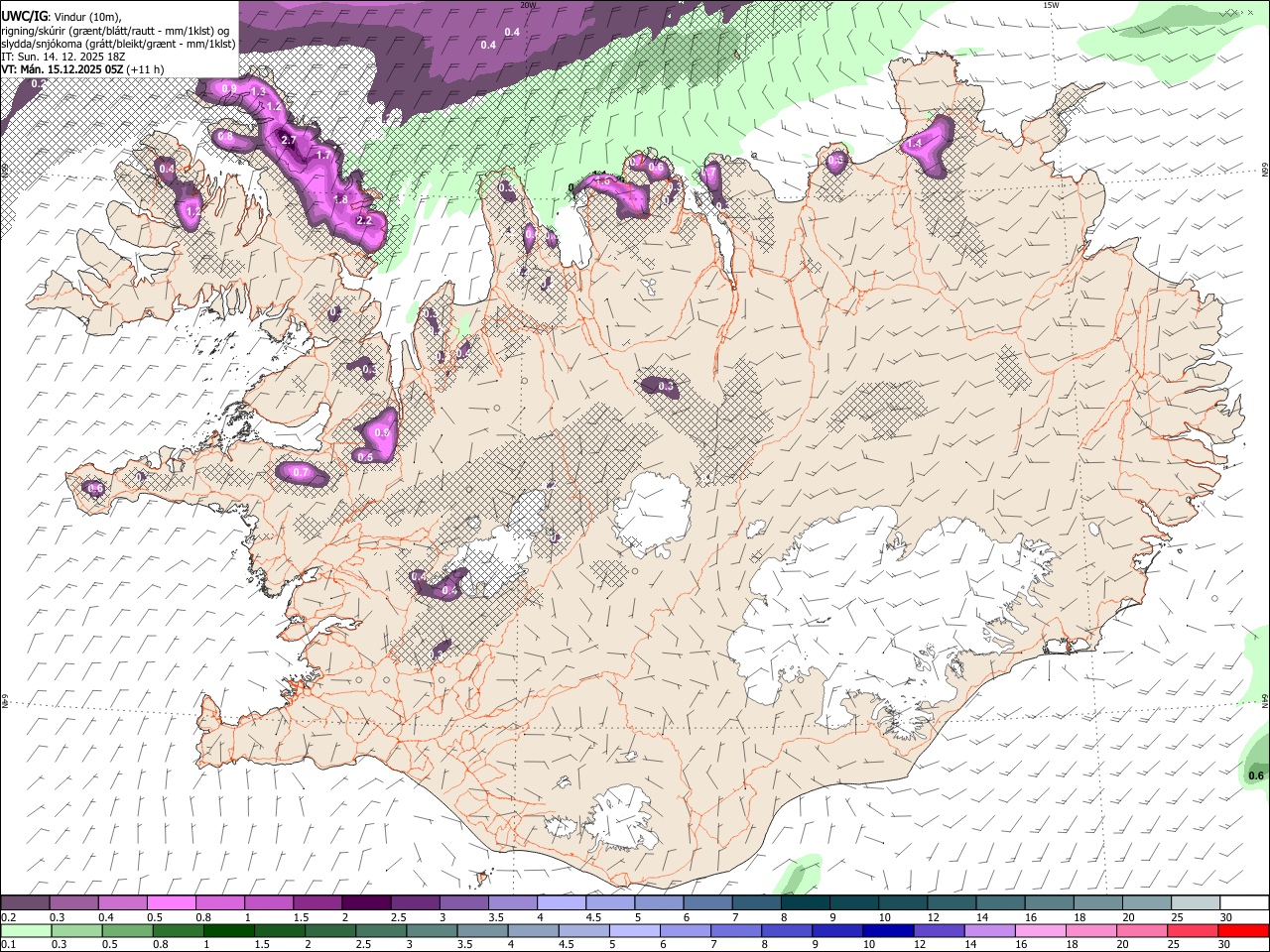
Task: Click the rain scale swatch between 4 and 4.5
Action: [533, 931]
